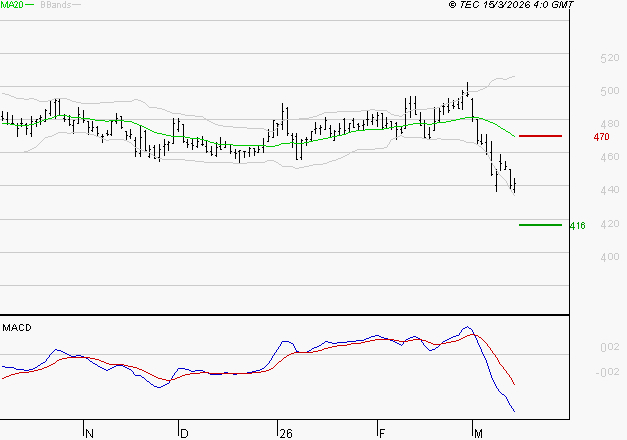
Task: Click the 420 price axis label
Action: point(609,224)
